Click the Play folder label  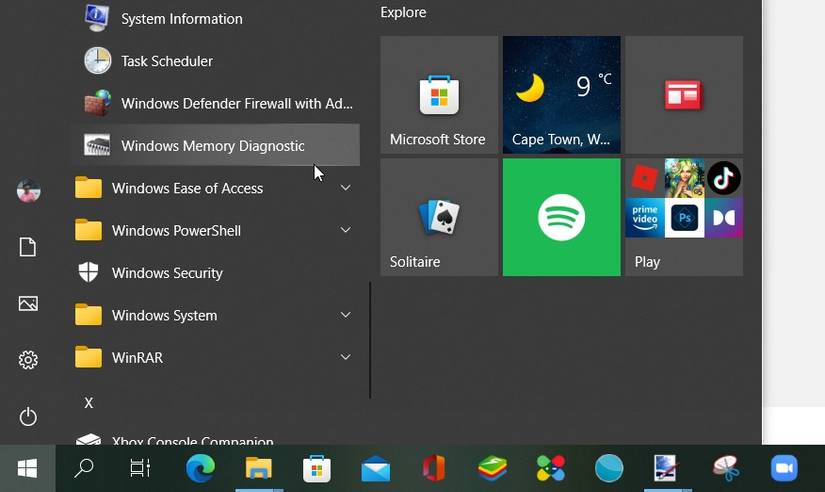coord(647,262)
